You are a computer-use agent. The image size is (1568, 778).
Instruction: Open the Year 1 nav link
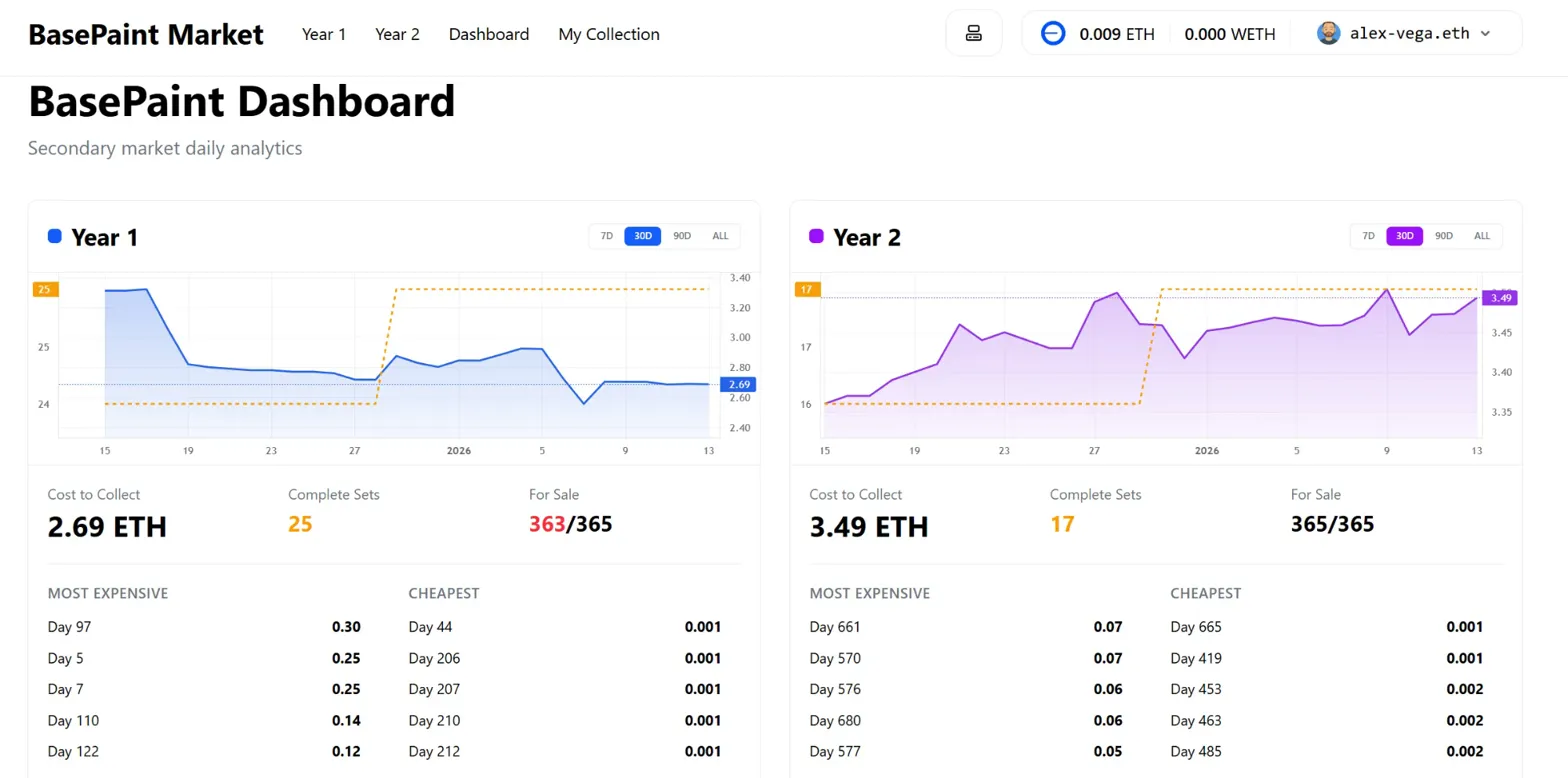tap(324, 34)
